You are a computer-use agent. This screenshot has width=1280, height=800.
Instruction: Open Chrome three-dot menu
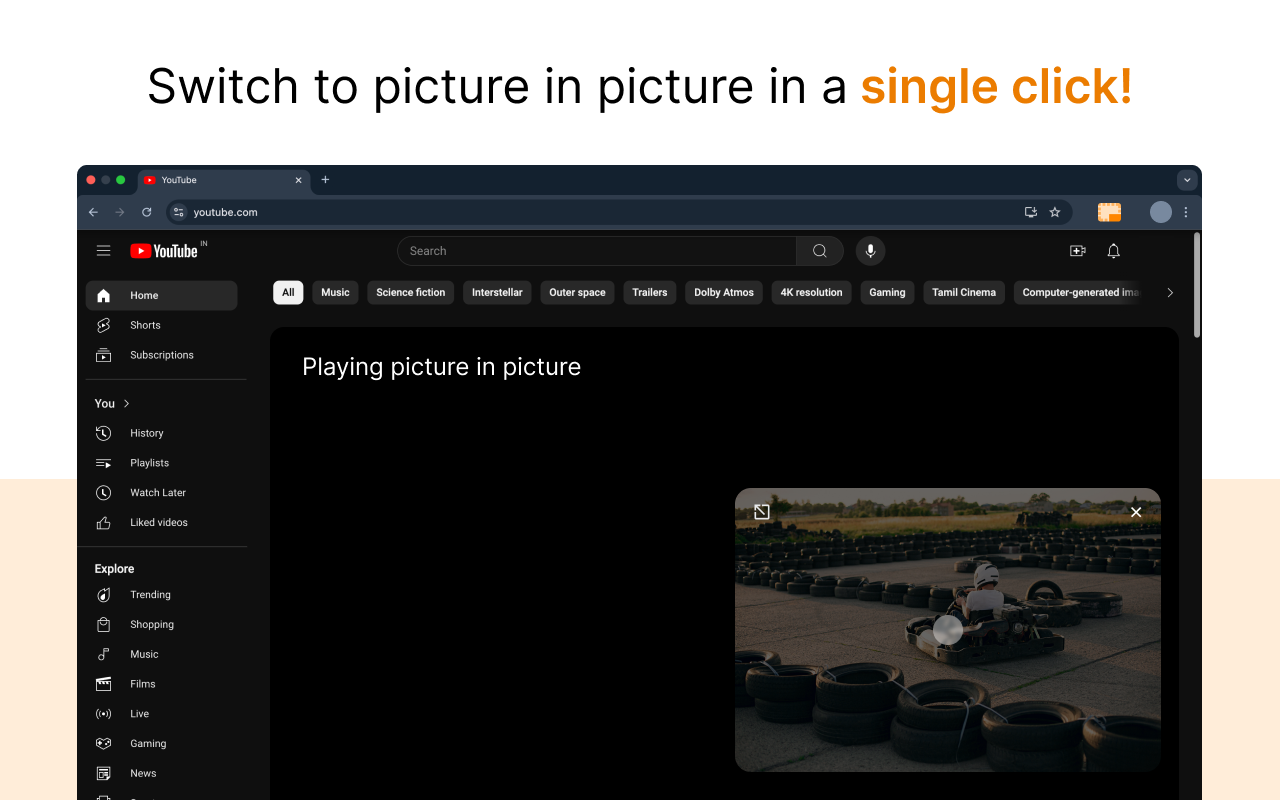[x=1186, y=212]
